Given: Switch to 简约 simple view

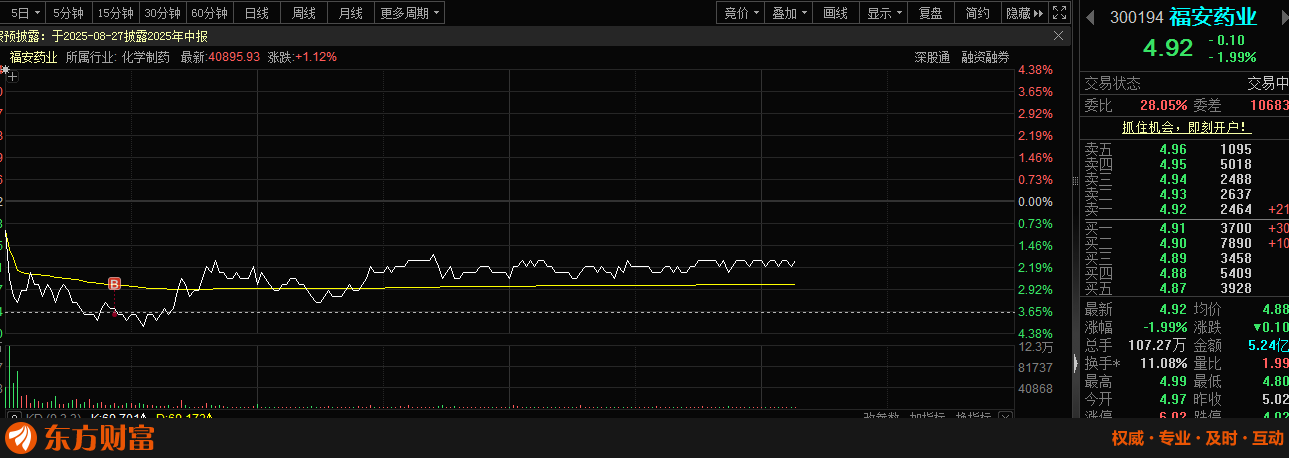Looking at the screenshot, I should click(978, 13).
